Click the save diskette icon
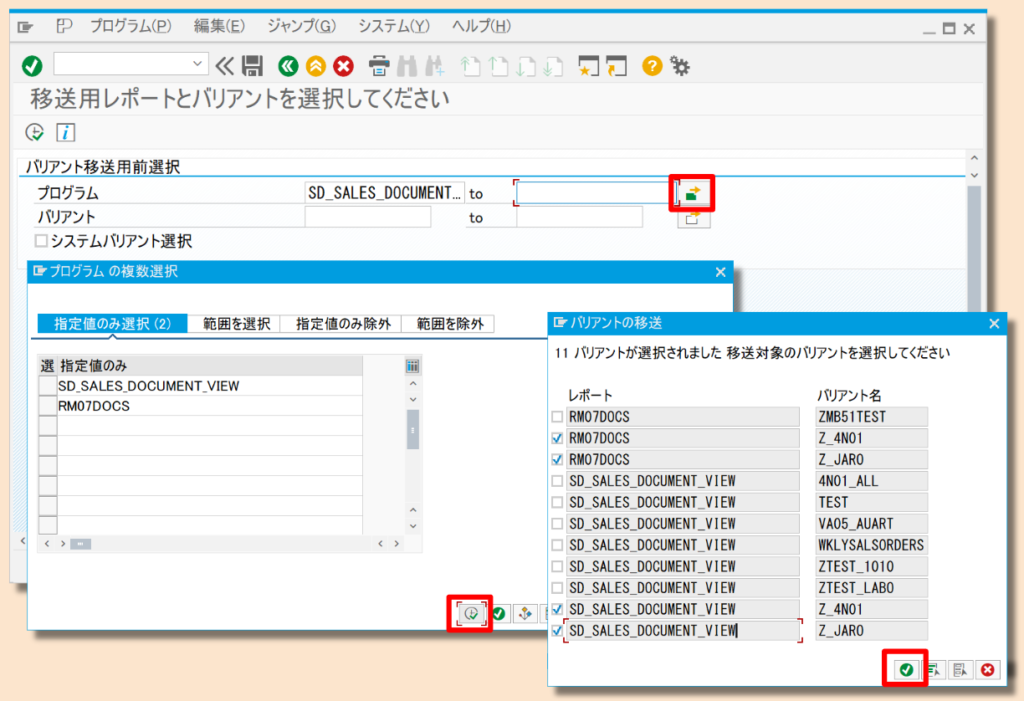The height and width of the screenshot is (701, 1024). point(253,65)
